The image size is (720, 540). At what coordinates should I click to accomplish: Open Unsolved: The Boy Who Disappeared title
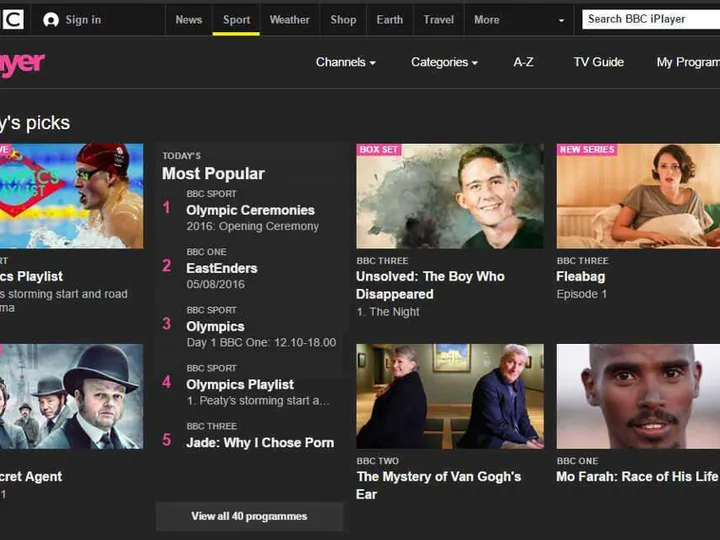coord(430,285)
